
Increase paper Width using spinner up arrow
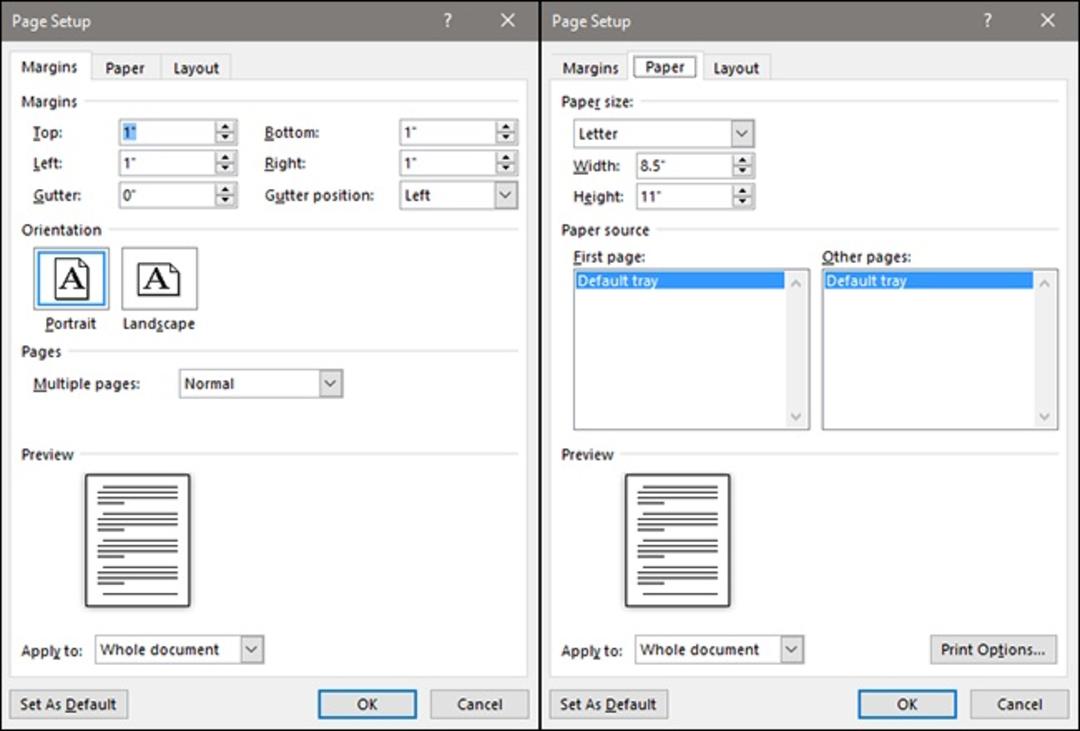(742, 160)
